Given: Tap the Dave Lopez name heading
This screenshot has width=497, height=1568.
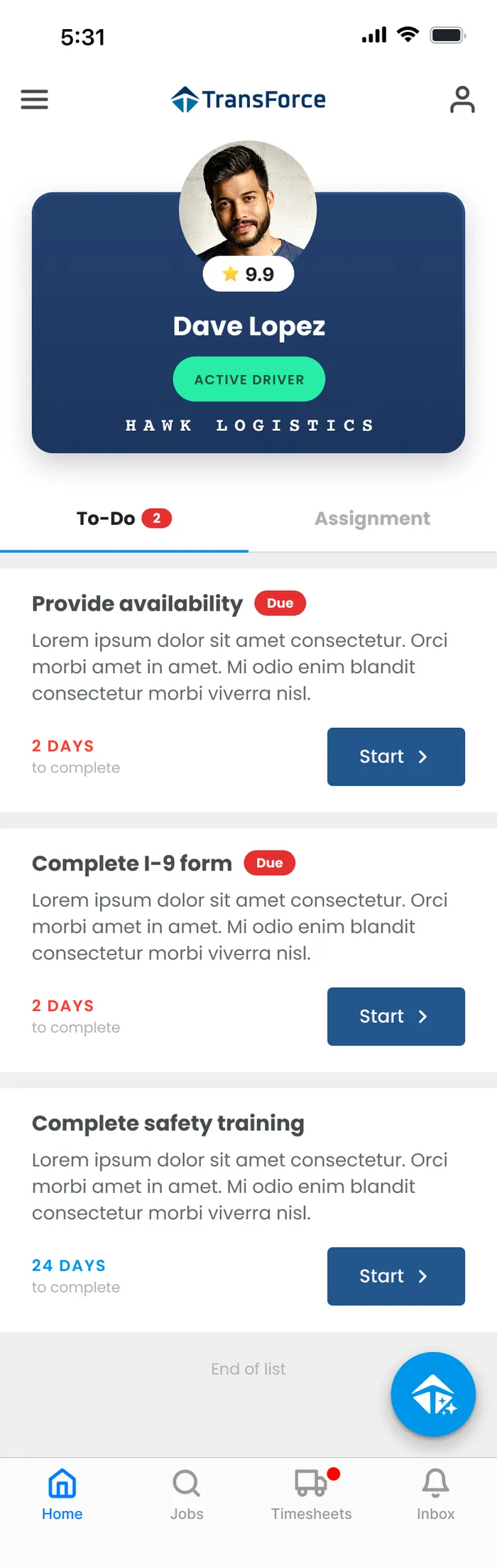Looking at the screenshot, I should (x=249, y=327).
